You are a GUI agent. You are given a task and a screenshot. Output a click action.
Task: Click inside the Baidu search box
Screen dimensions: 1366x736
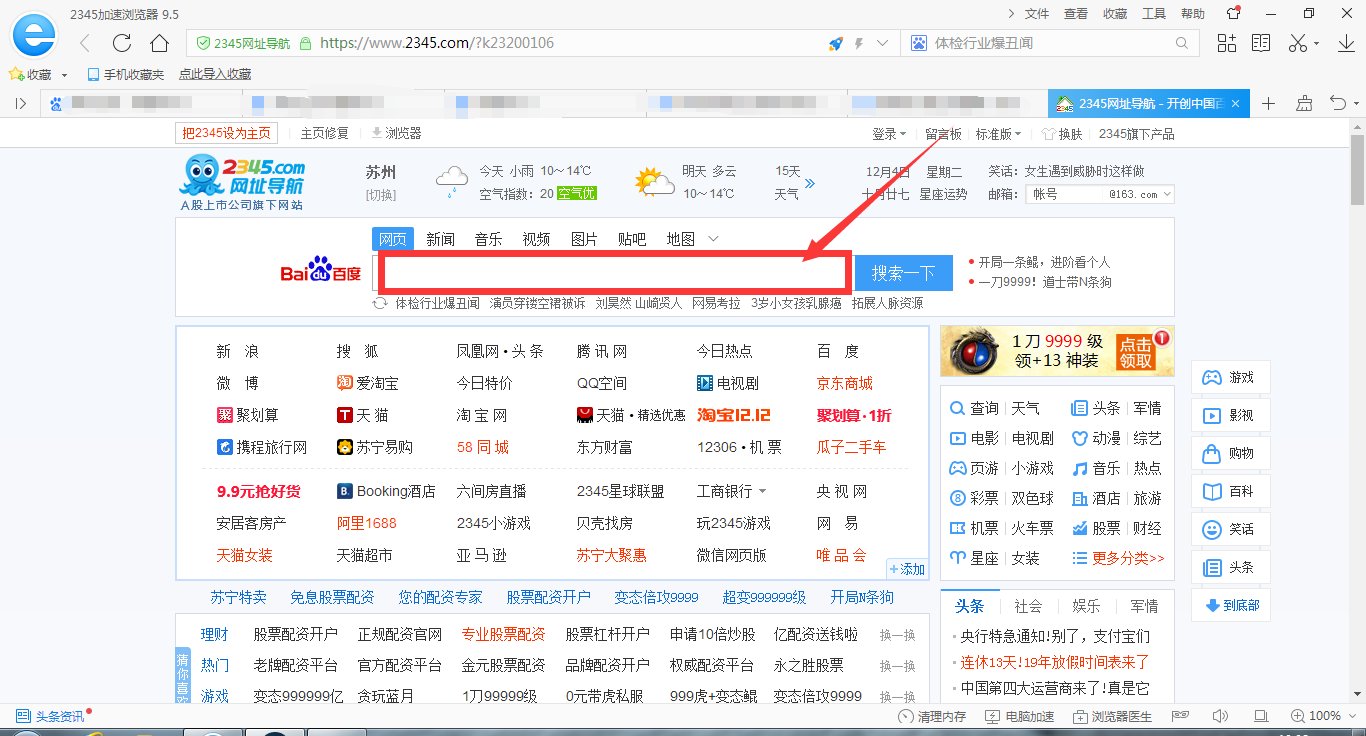point(615,271)
